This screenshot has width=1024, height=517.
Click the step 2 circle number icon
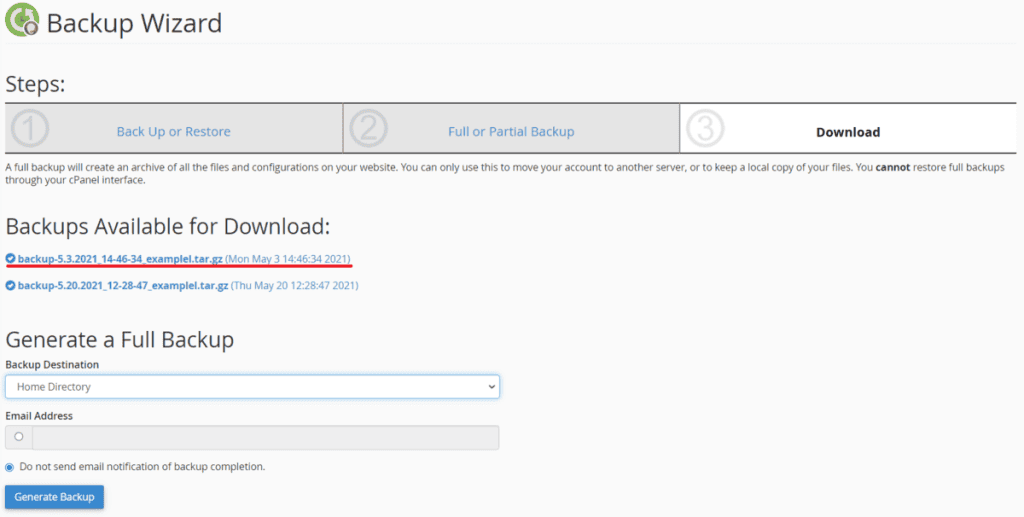click(x=368, y=129)
